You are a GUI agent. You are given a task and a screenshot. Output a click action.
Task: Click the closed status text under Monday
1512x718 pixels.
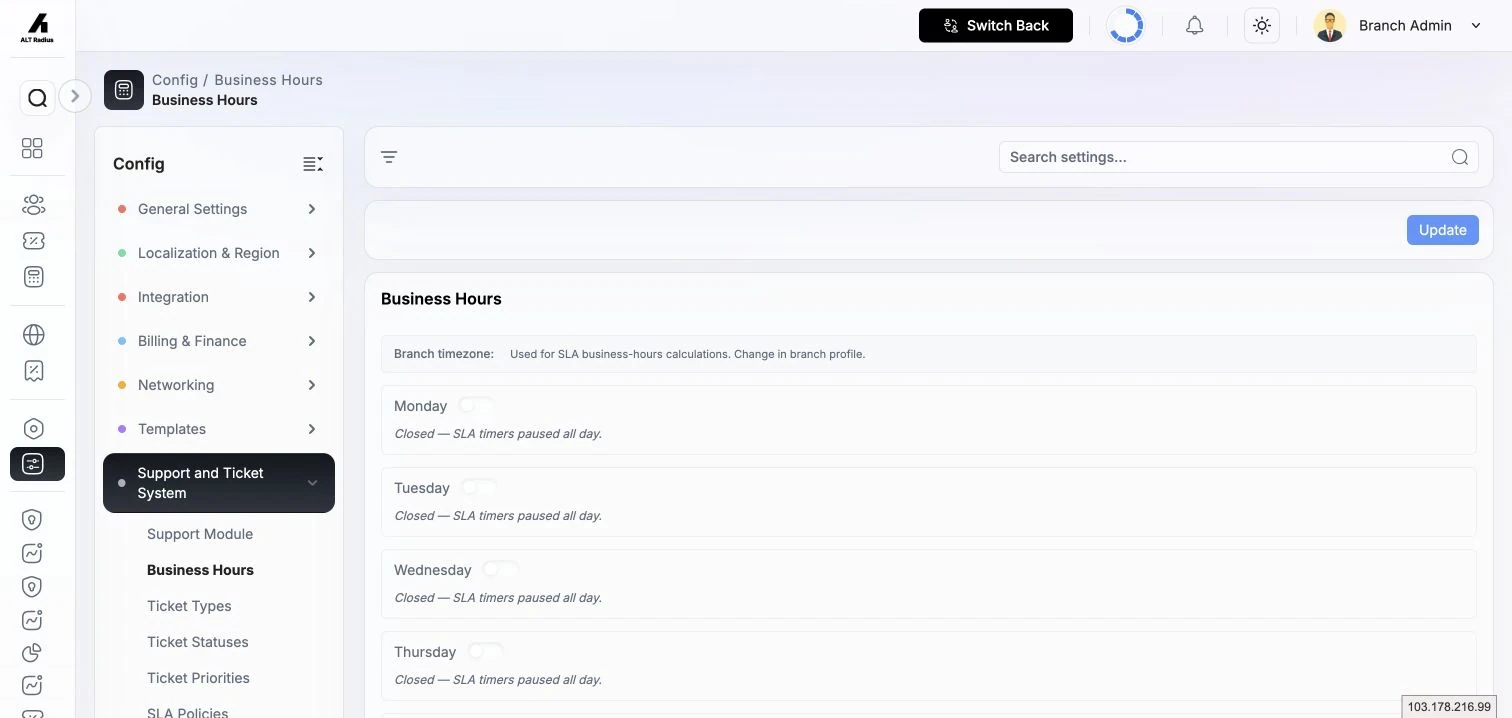pos(498,434)
